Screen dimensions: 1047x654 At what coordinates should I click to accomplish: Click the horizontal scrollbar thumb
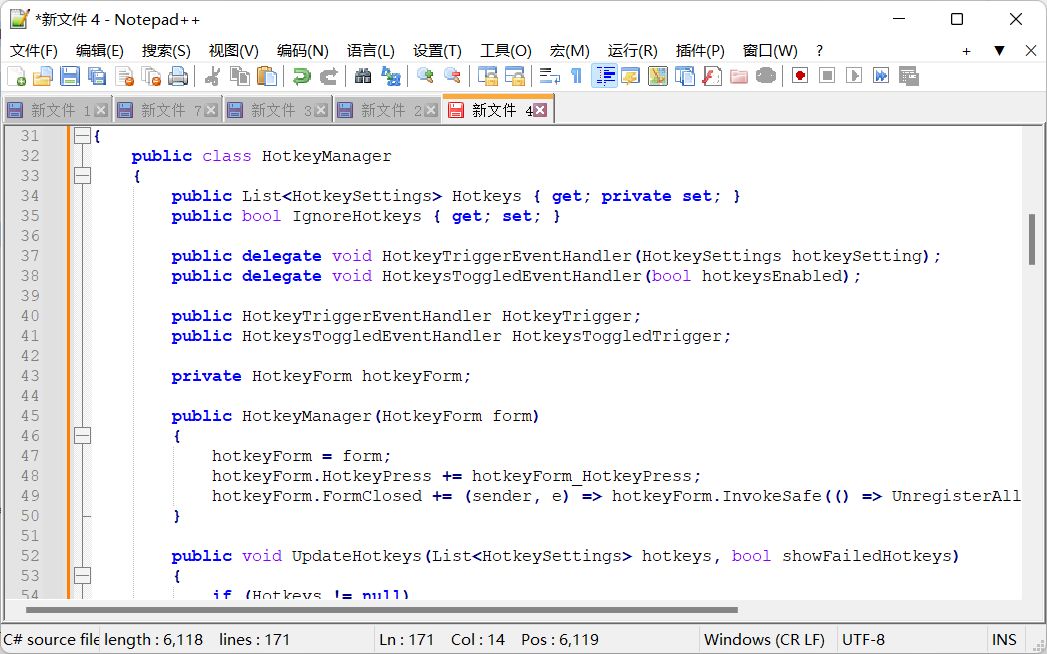(x=382, y=610)
